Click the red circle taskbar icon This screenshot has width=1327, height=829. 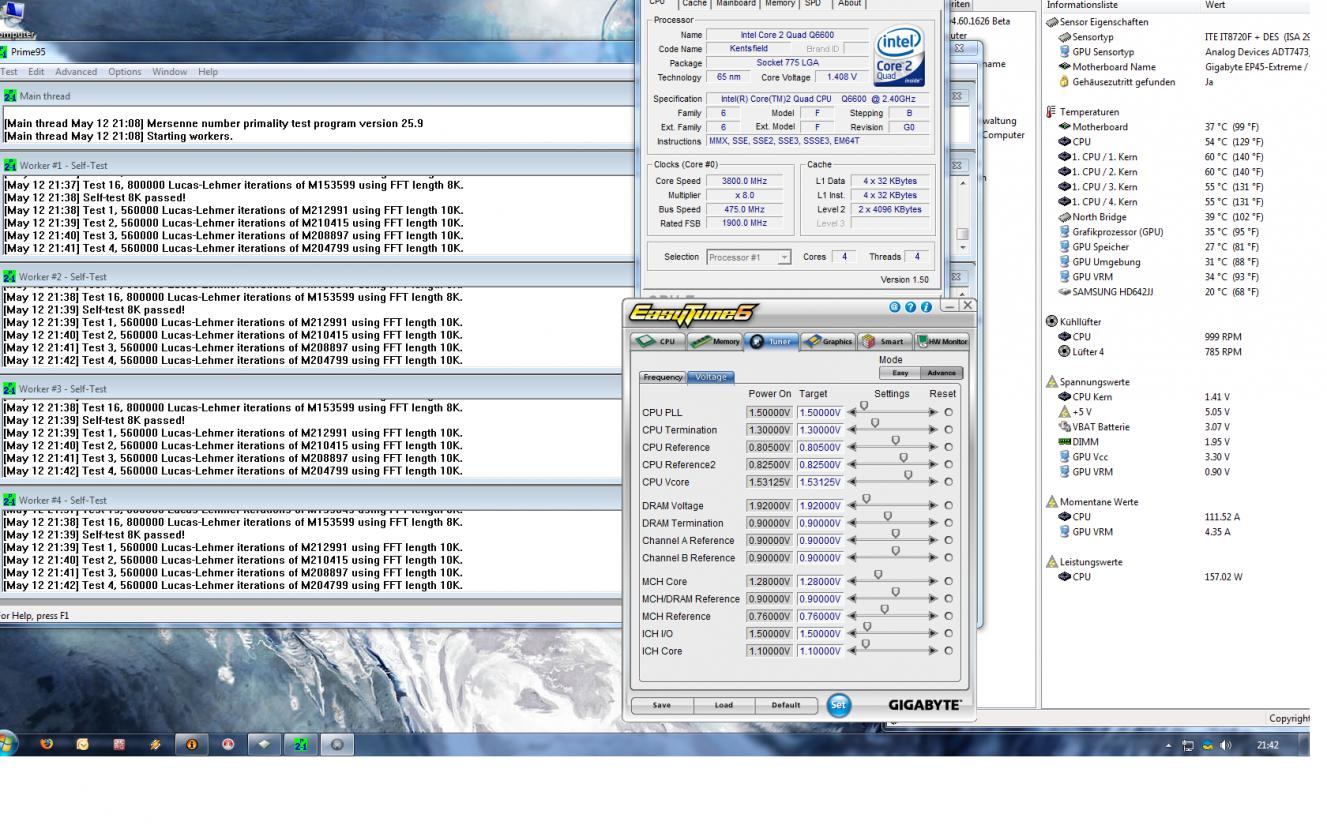click(227, 744)
